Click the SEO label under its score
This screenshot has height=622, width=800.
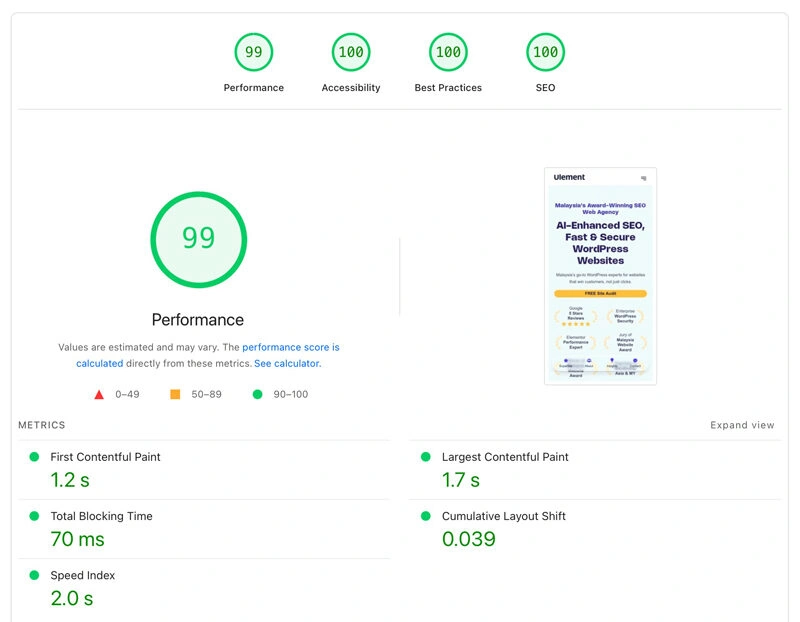545,87
